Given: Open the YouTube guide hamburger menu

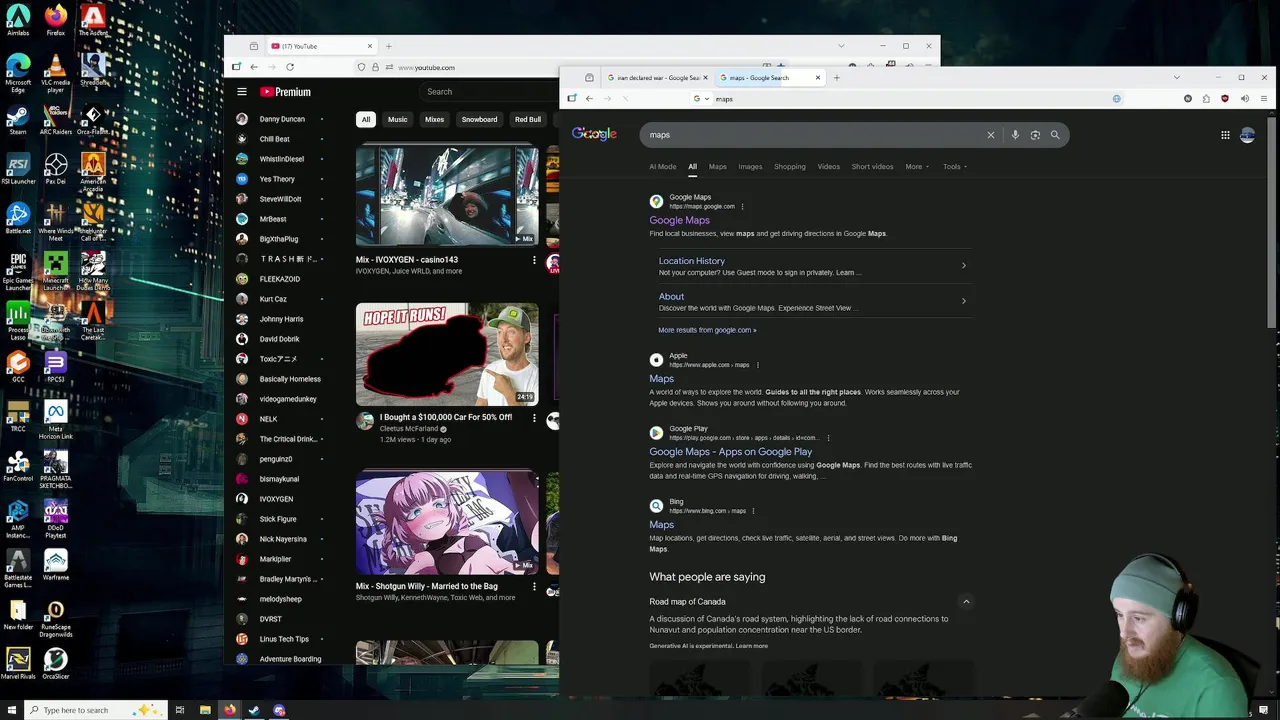Looking at the screenshot, I should [x=242, y=91].
